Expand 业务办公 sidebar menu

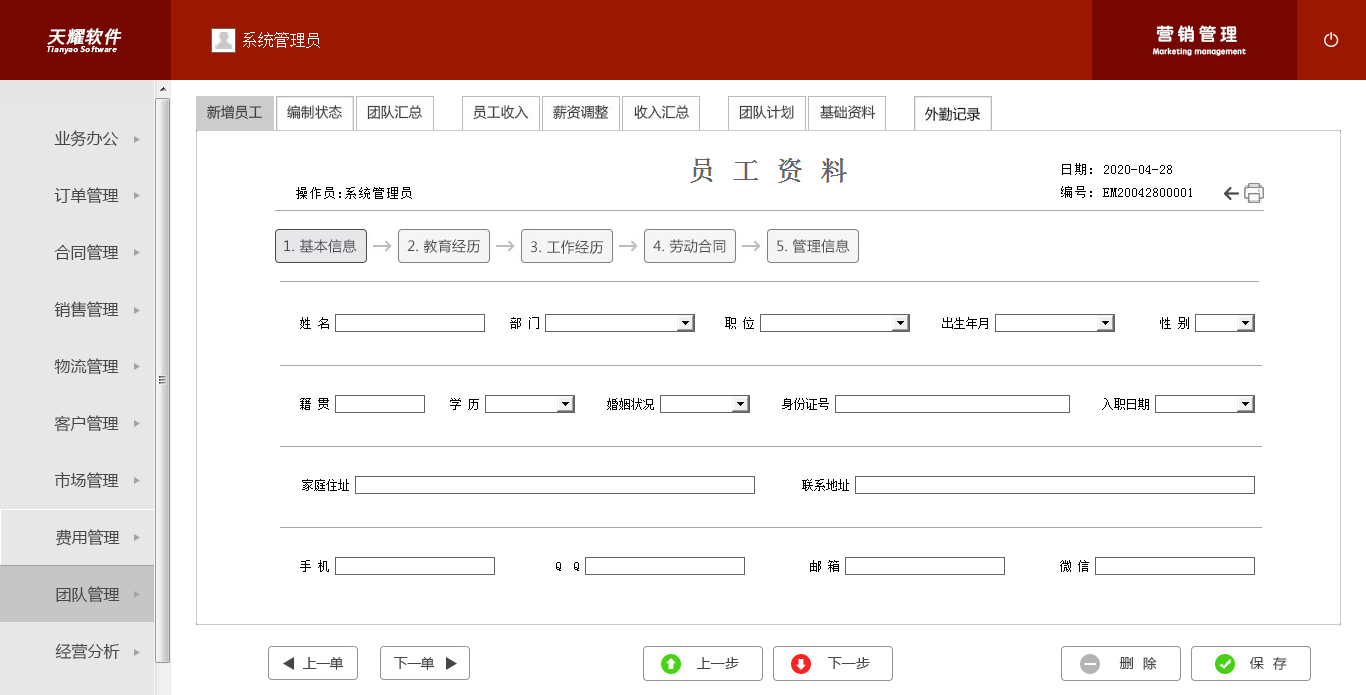tap(77, 139)
